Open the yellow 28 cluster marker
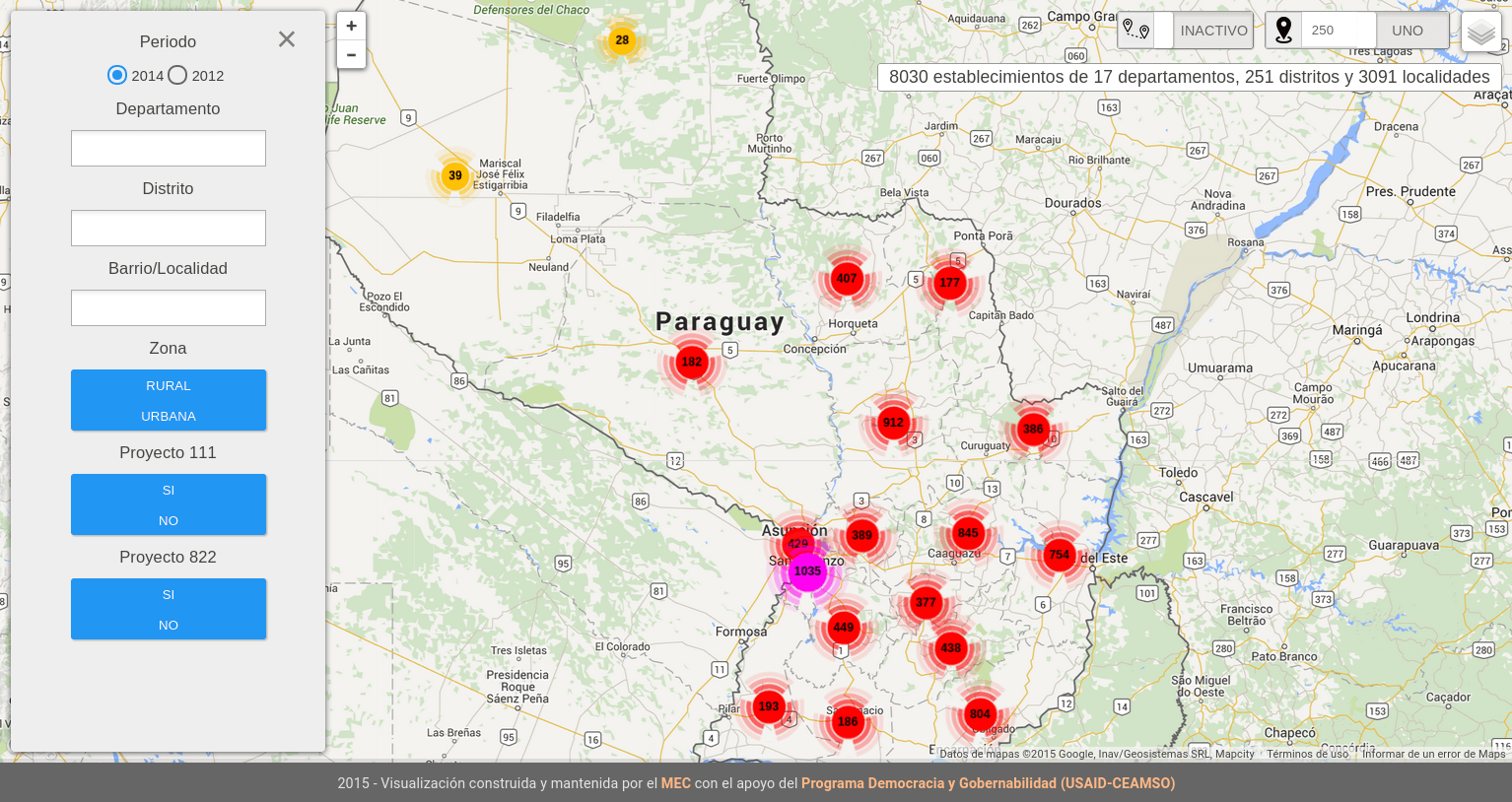This screenshot has width=1512, height=802. (x=622, y=40)
